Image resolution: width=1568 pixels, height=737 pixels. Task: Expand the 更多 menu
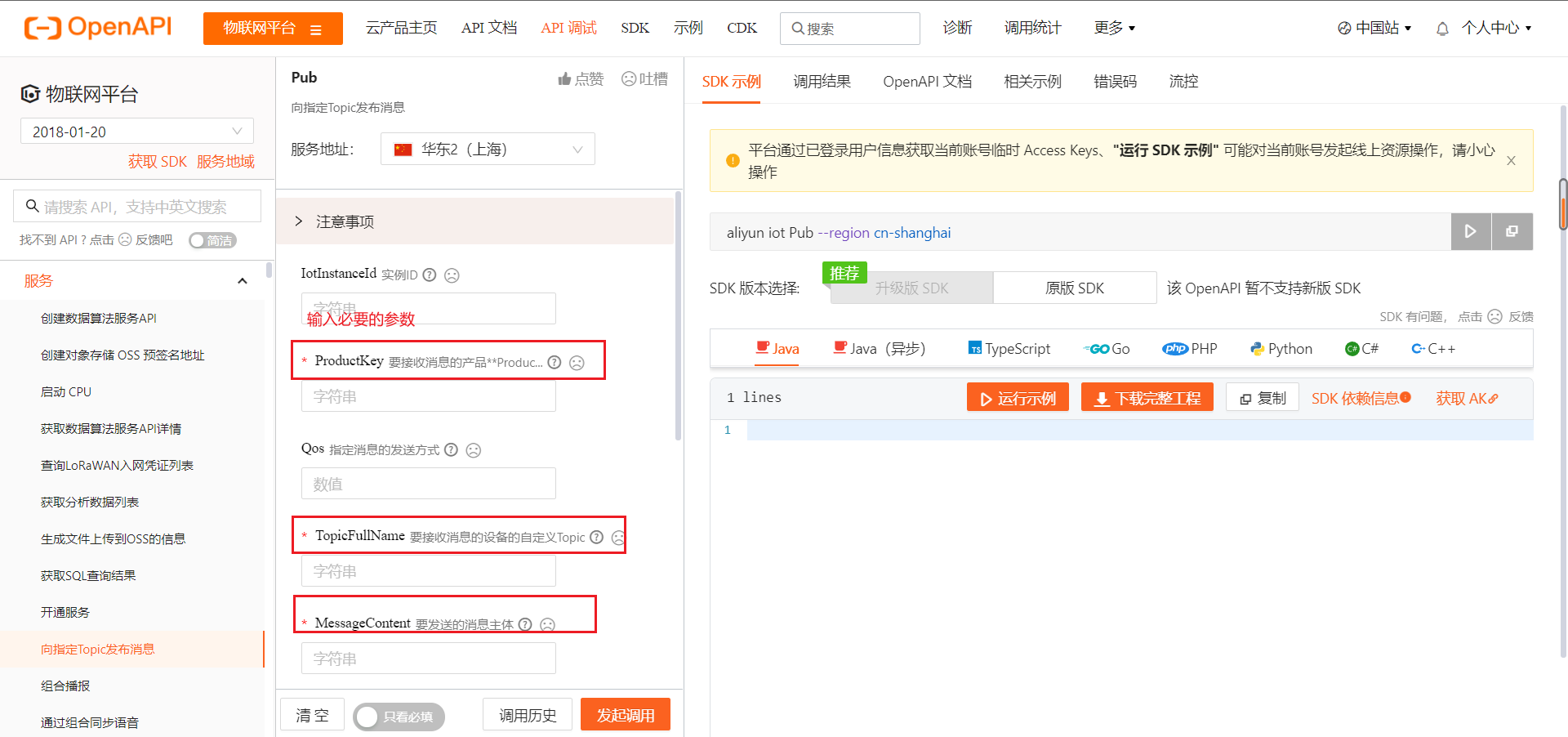1115,28
